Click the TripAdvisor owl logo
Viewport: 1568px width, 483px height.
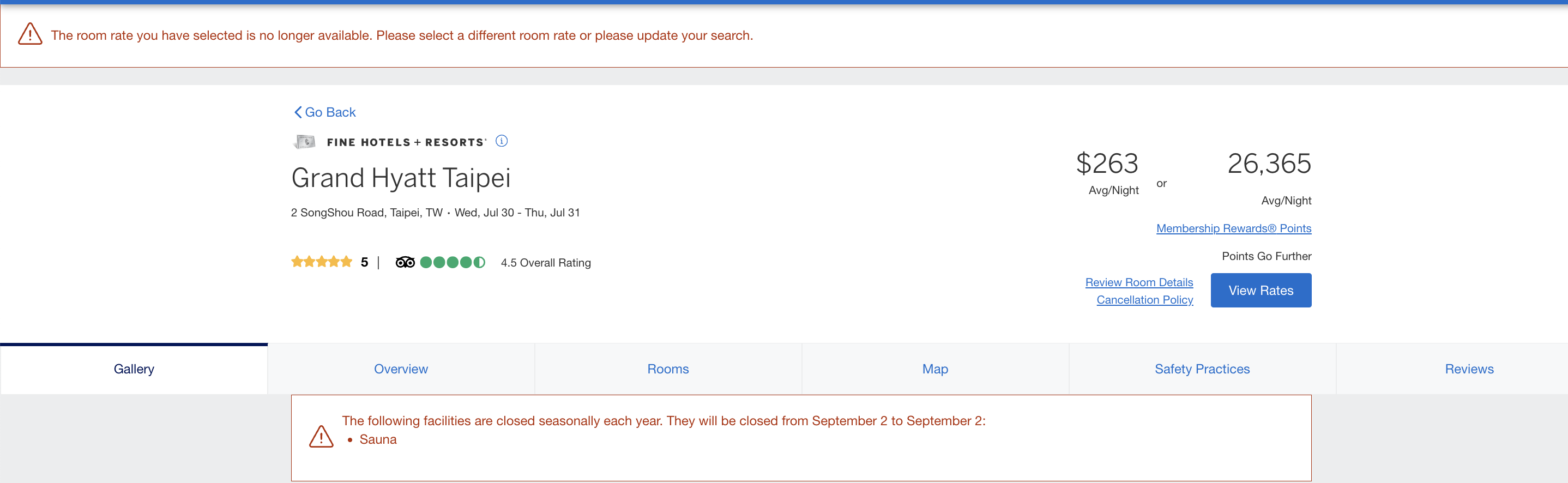(405, 262)
